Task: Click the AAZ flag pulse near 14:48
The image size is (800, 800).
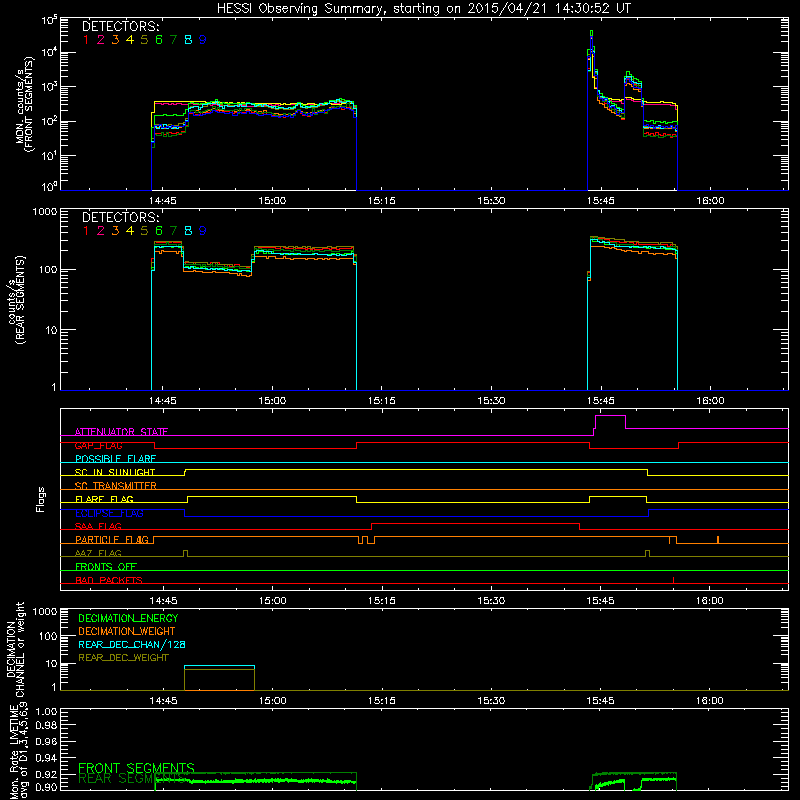Action: point(185,553)
